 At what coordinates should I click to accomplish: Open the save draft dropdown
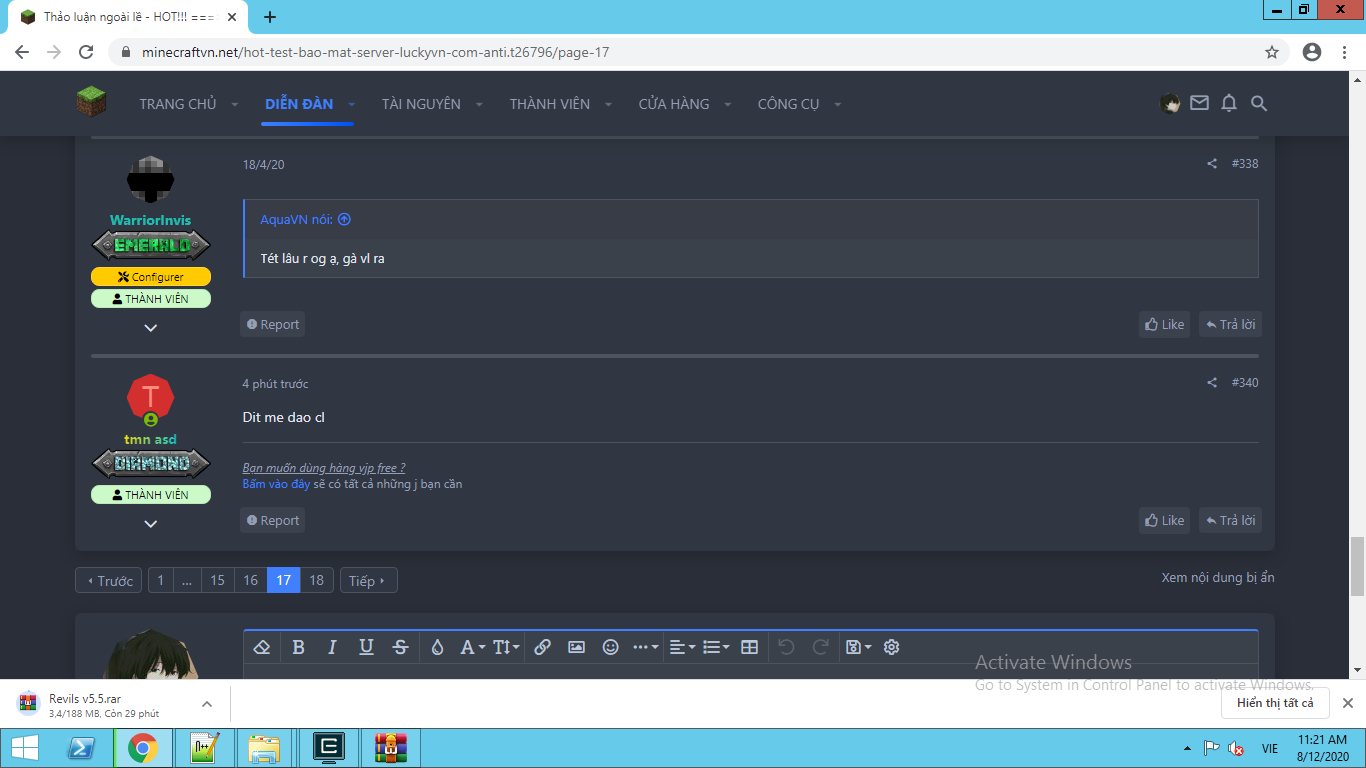[x=858, y=647]
